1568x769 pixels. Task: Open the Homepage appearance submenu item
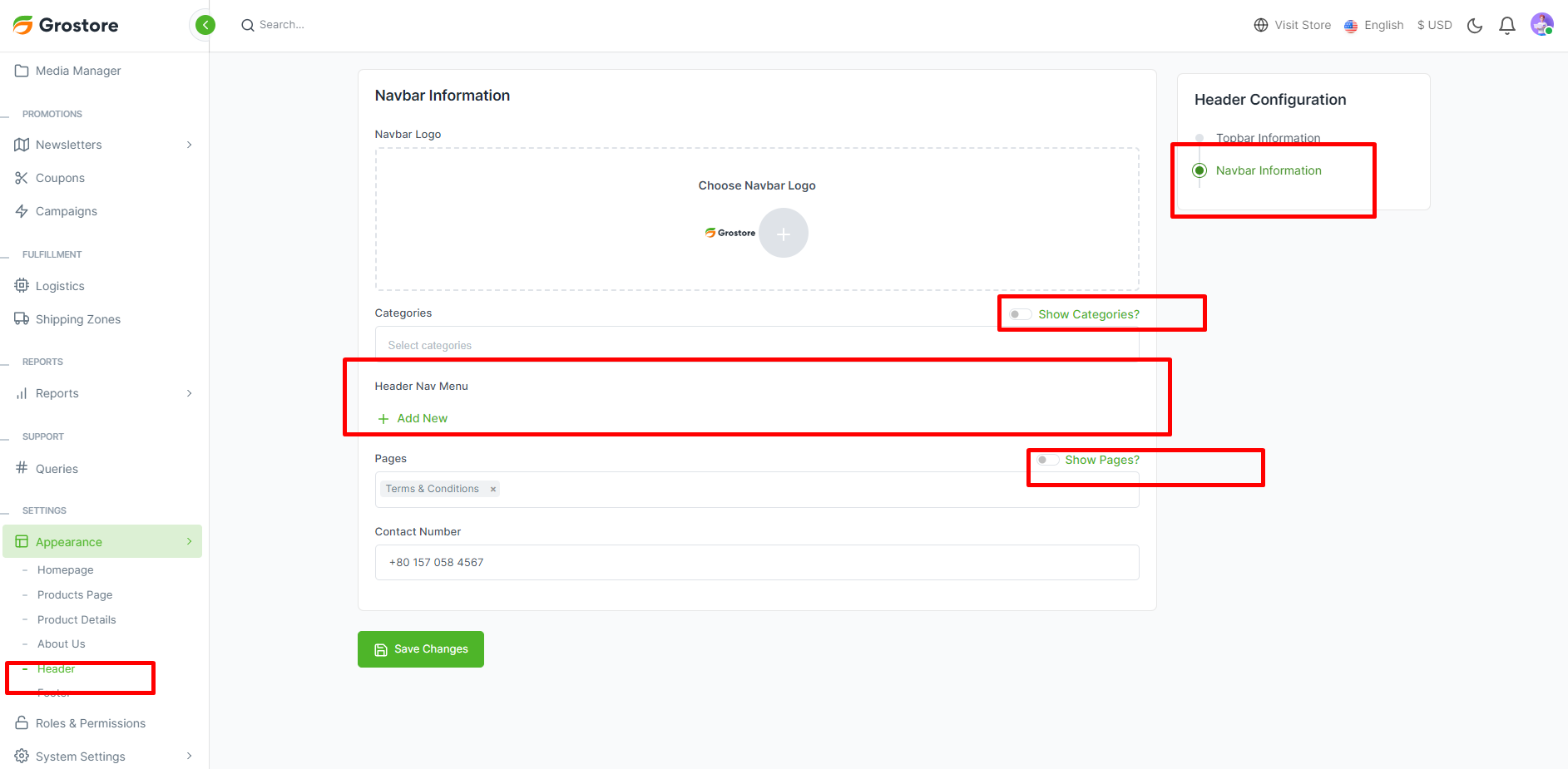point(65,570)
